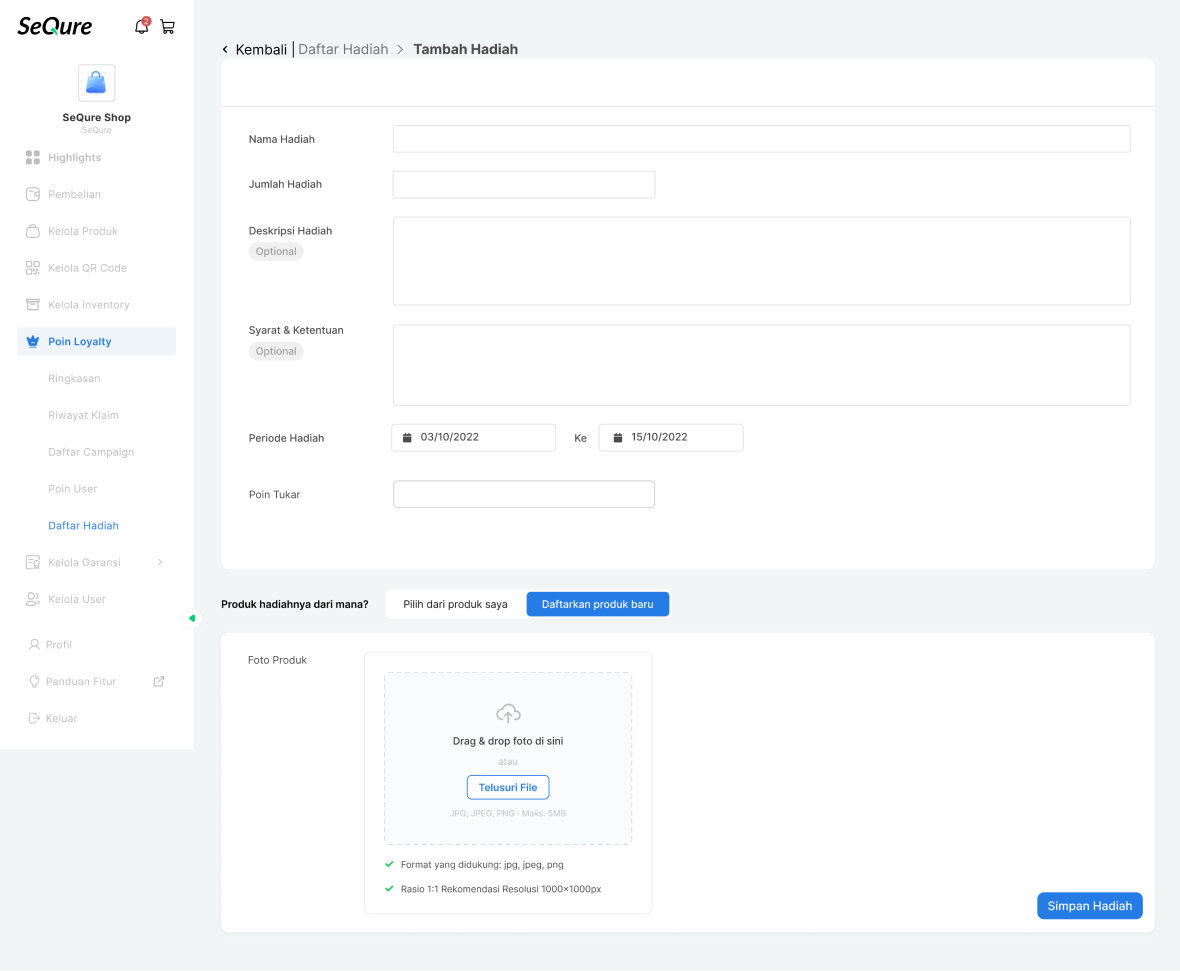Open the shopping cart icon

pyautogui.click(x=168, y=27)
